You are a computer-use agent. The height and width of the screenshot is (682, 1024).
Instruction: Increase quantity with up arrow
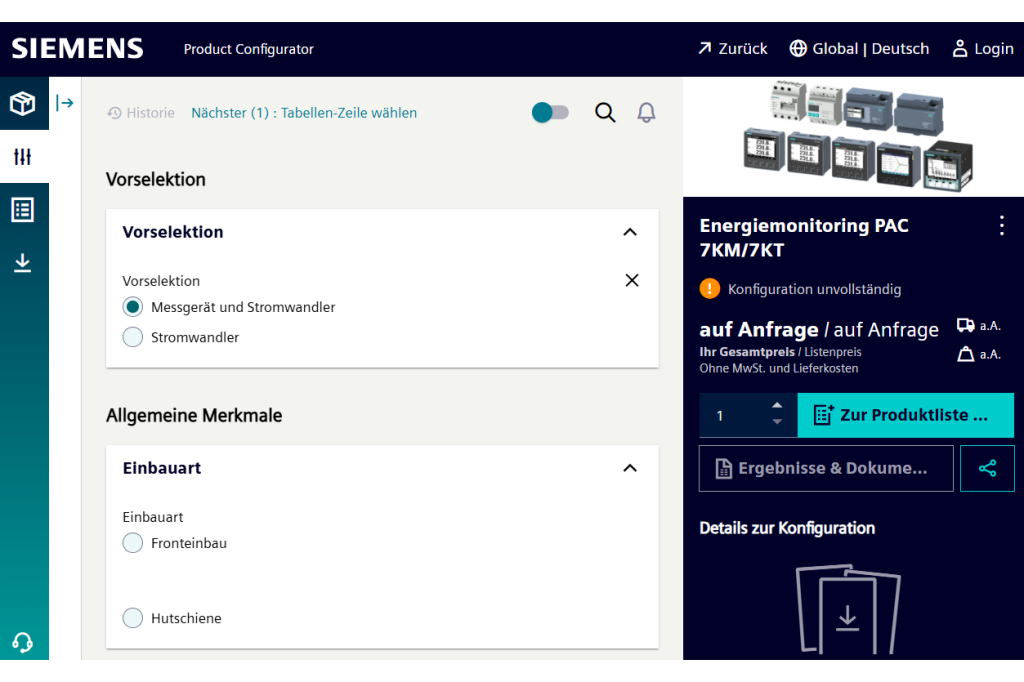pyautogui.click(x=776, y=406)
